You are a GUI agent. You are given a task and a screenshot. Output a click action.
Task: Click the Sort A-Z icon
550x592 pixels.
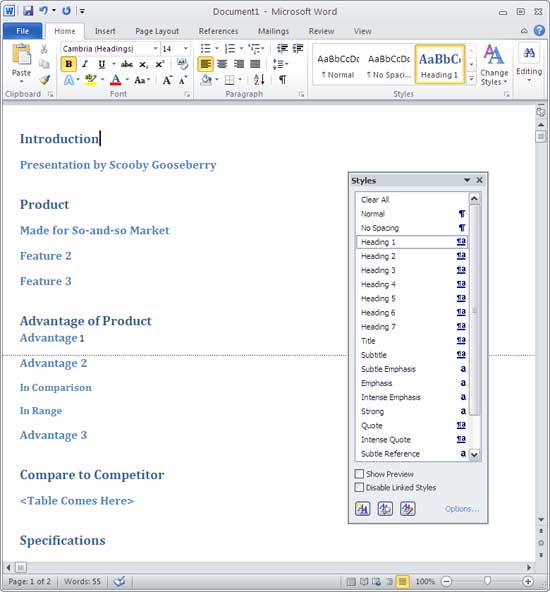click(x=259, y=80)
